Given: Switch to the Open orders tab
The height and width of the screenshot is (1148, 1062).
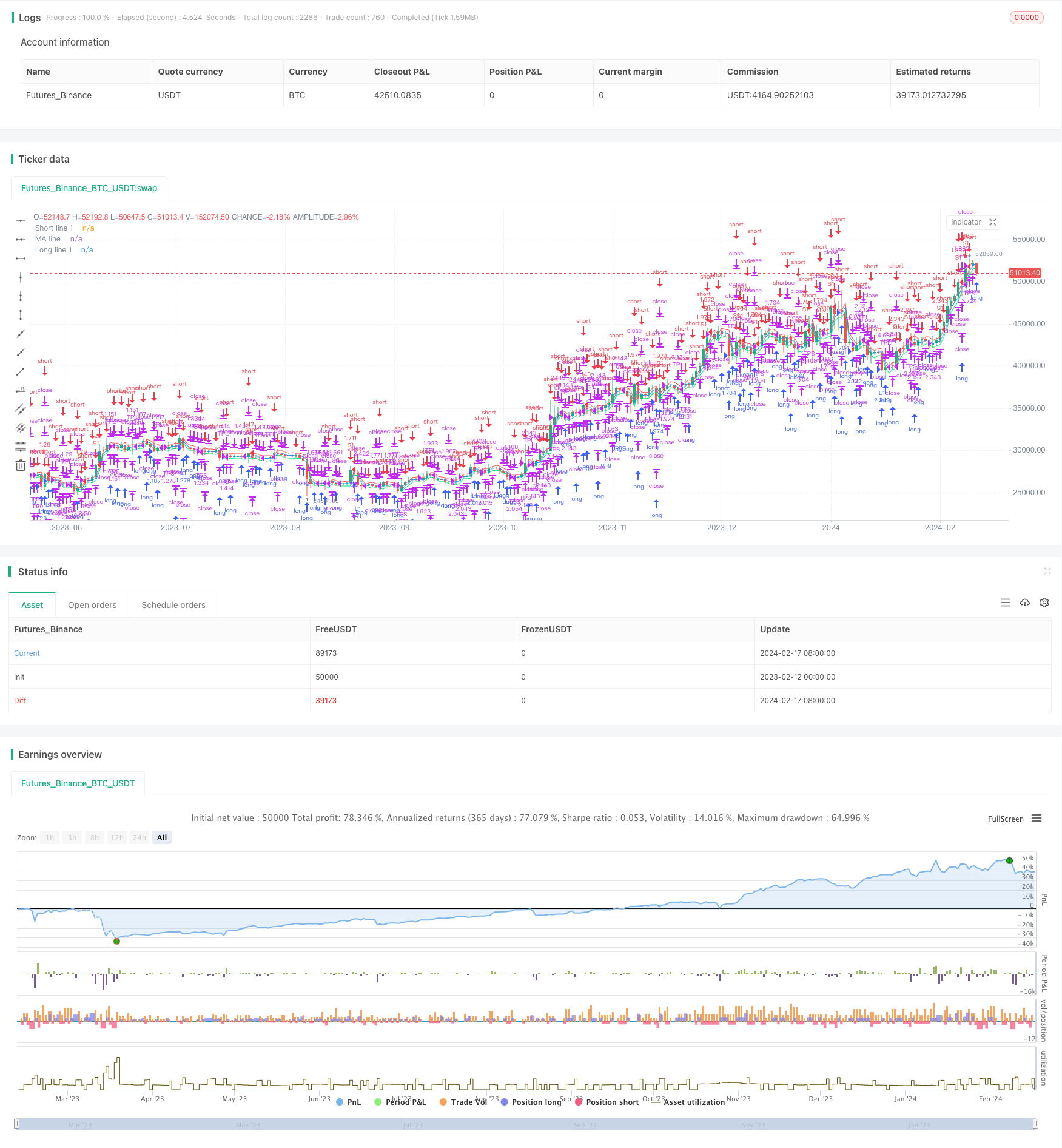Looking at the screenshot, I should click(92, 605).
